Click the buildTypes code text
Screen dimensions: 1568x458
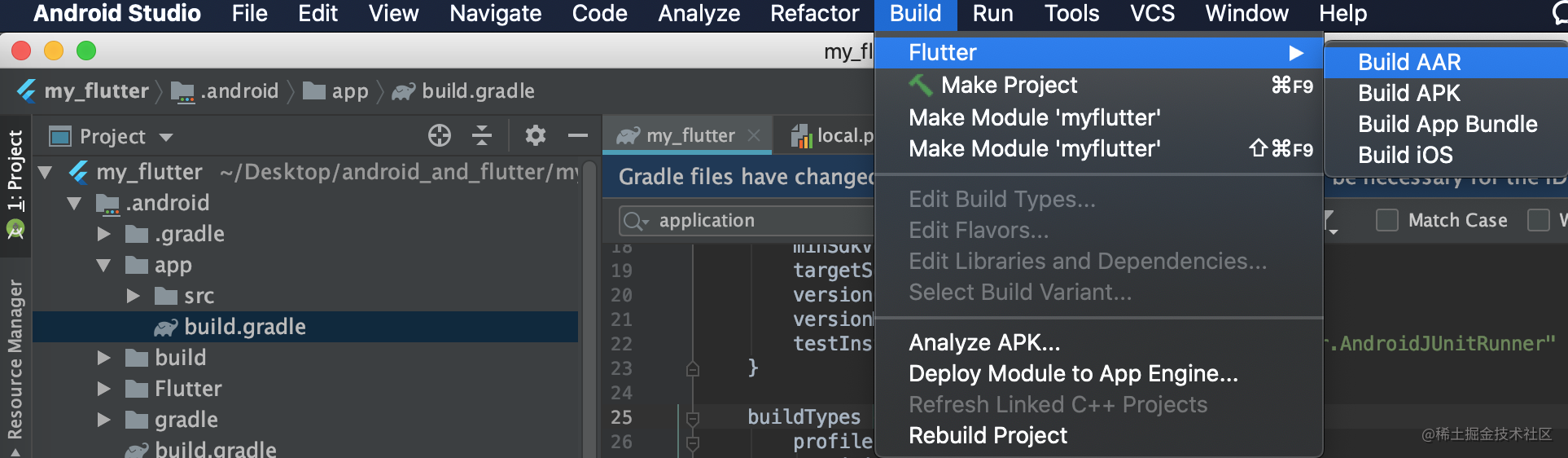[804, 417]
